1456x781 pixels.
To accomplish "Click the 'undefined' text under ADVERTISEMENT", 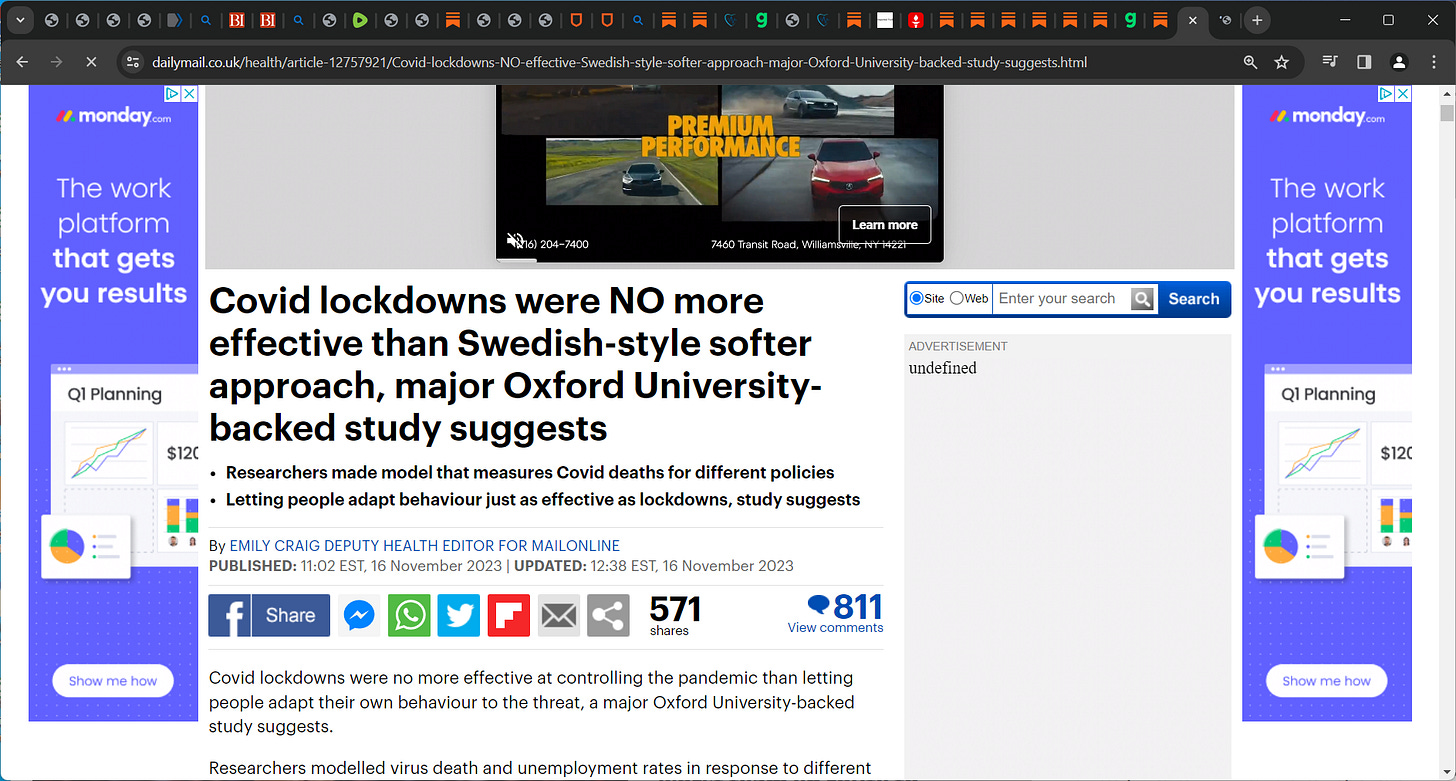I will pyautogui.click(x=943, y=368).
